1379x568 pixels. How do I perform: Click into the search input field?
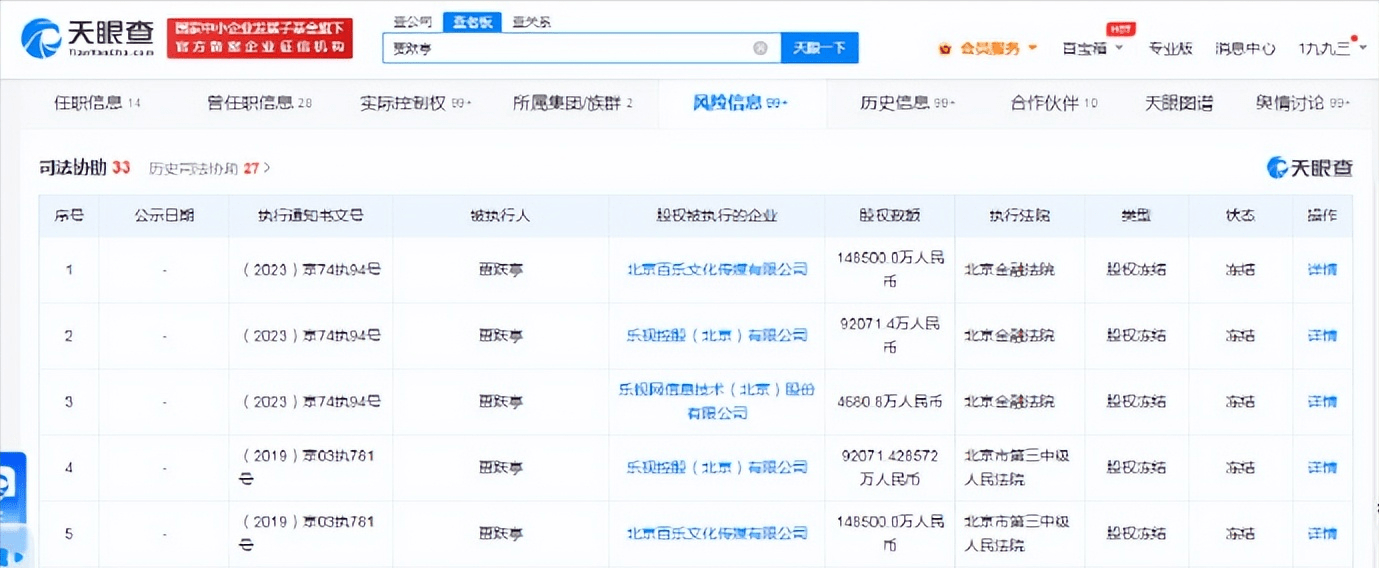click(x=565, y=48)
